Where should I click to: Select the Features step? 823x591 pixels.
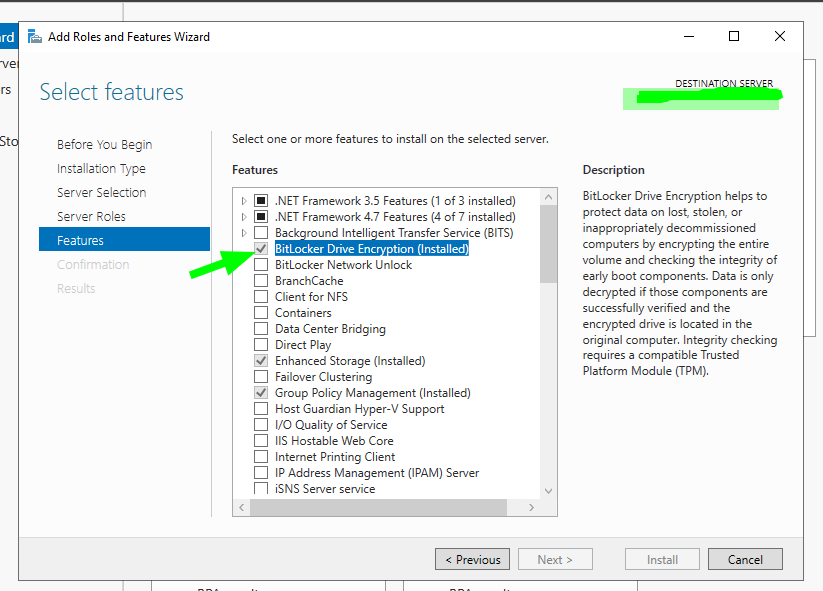[x=124, y=239]
